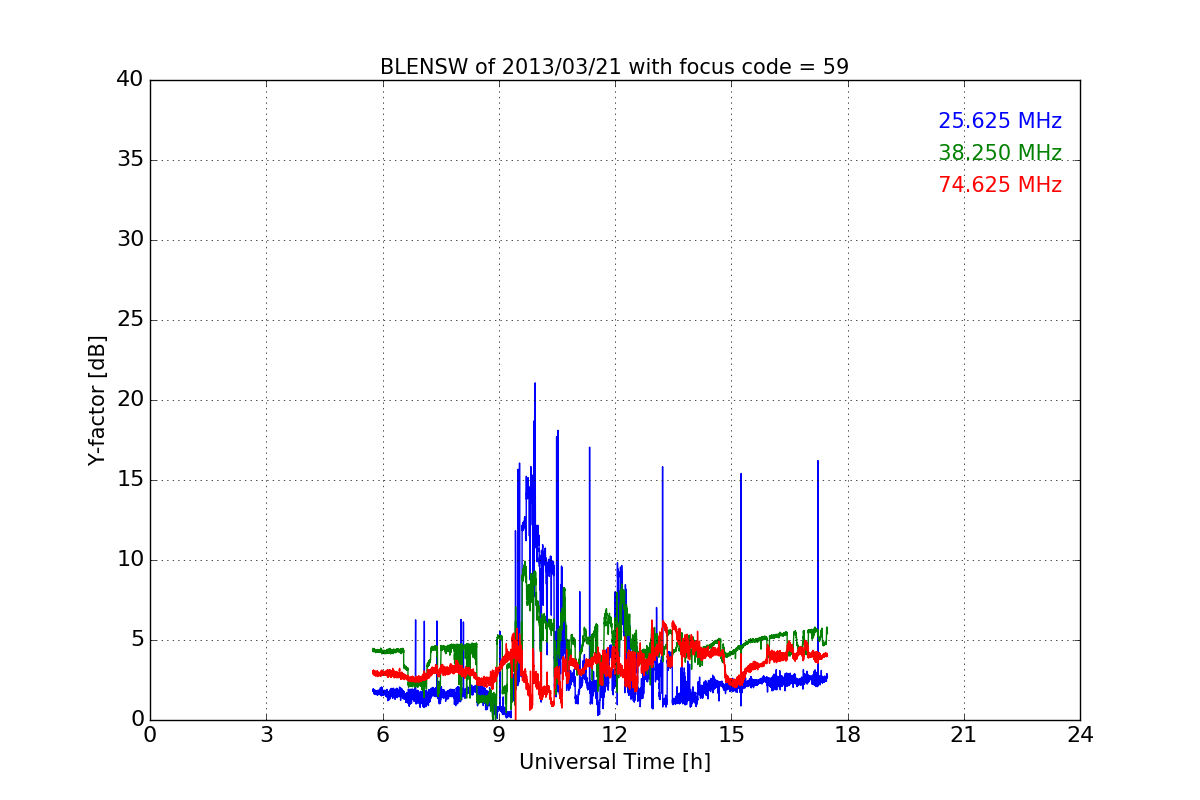This screenshot has height=800, width=1200.
Task: Click the x-axis tick label 3
Action: 266,735
